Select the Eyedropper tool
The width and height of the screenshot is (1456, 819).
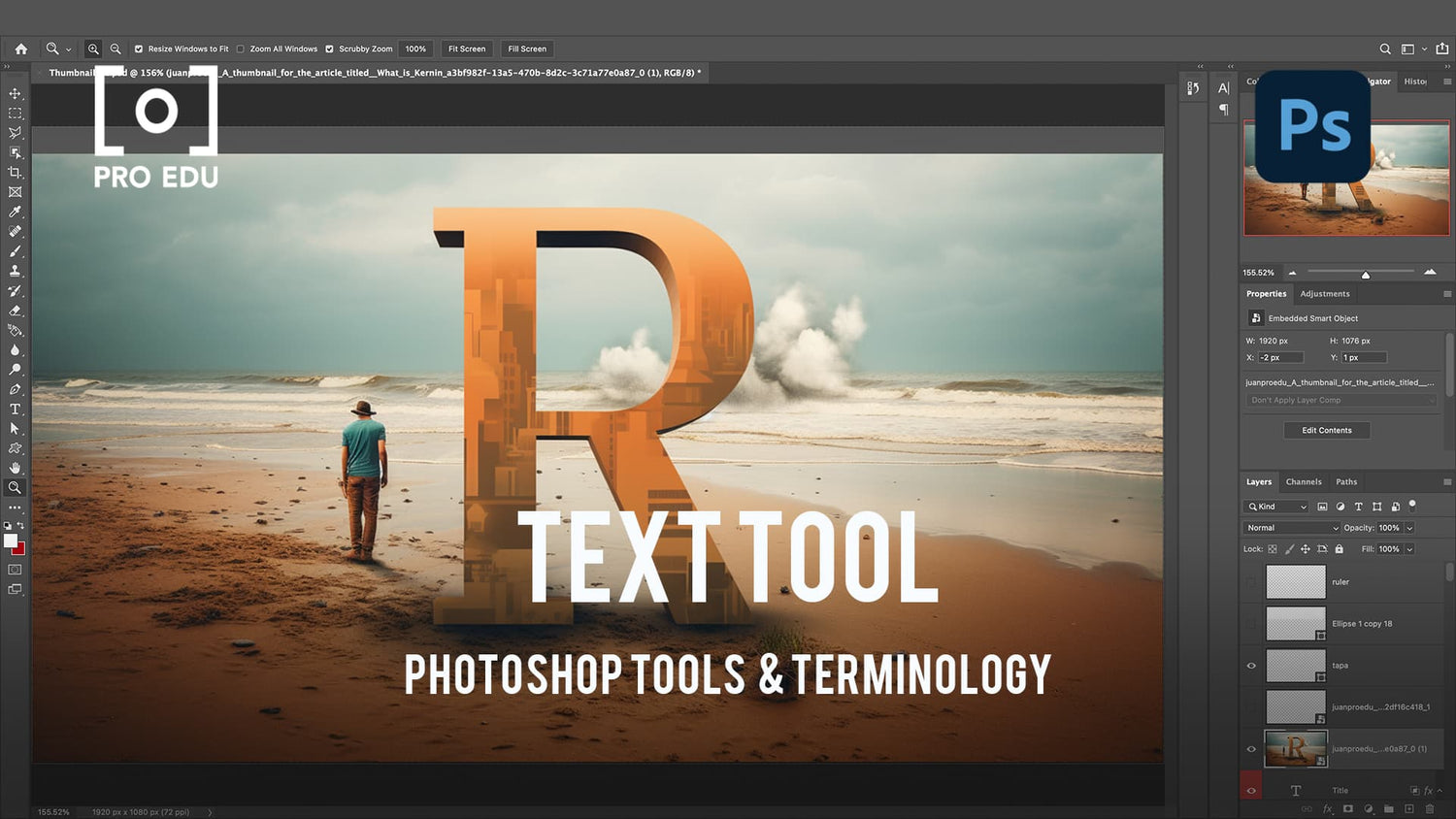pos(15,212)
